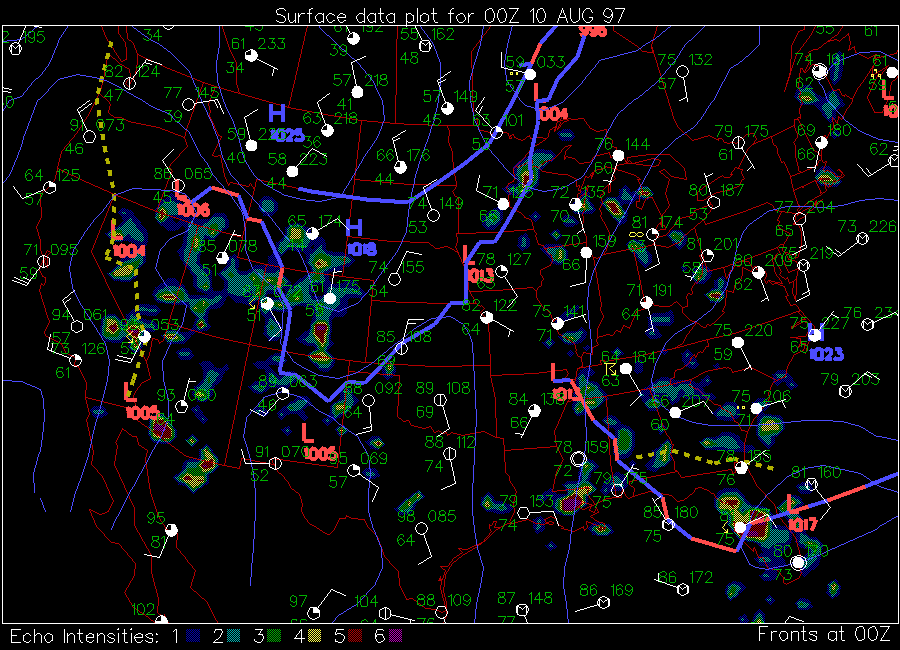Click echo intensity 1 blue swatch
This screenshot has height=650, width=900.
[192, 636]
